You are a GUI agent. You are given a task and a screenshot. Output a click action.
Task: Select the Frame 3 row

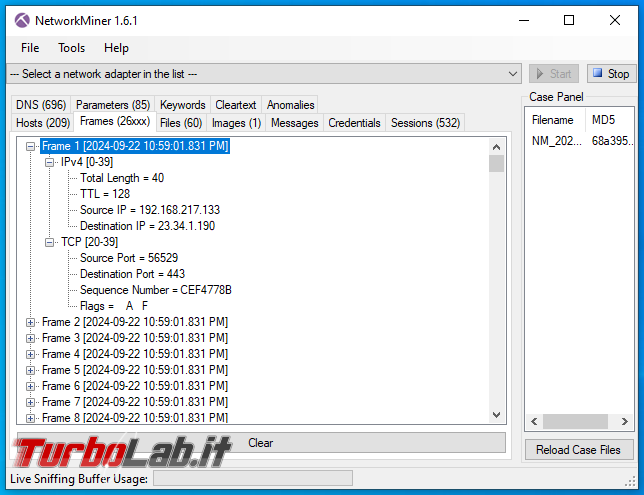pyautogui.click(x=135, y=338)
